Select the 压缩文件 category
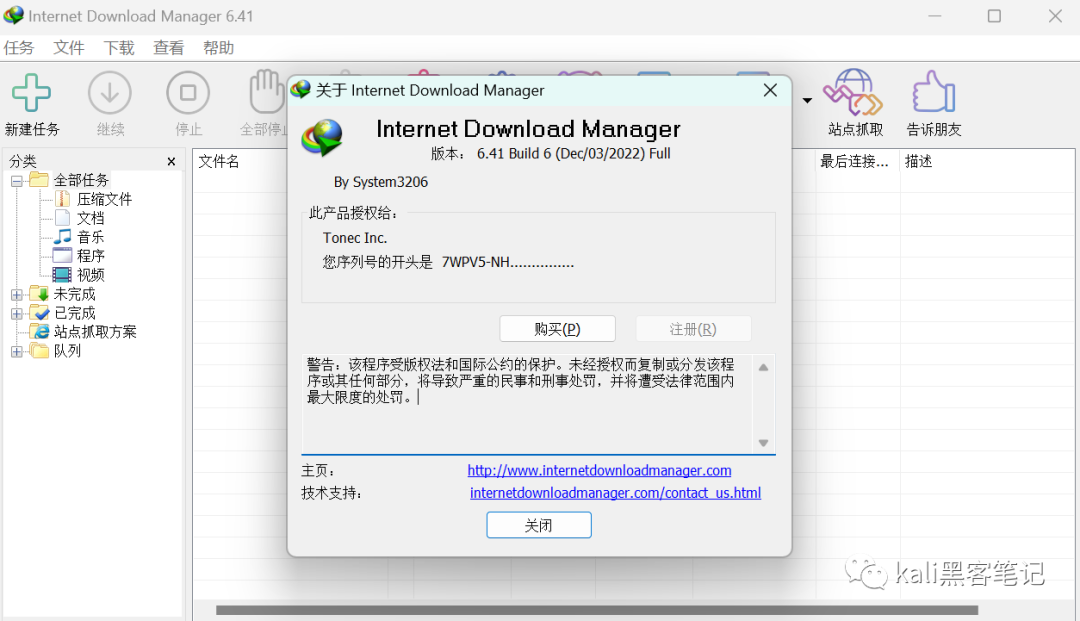 [104, 199]
